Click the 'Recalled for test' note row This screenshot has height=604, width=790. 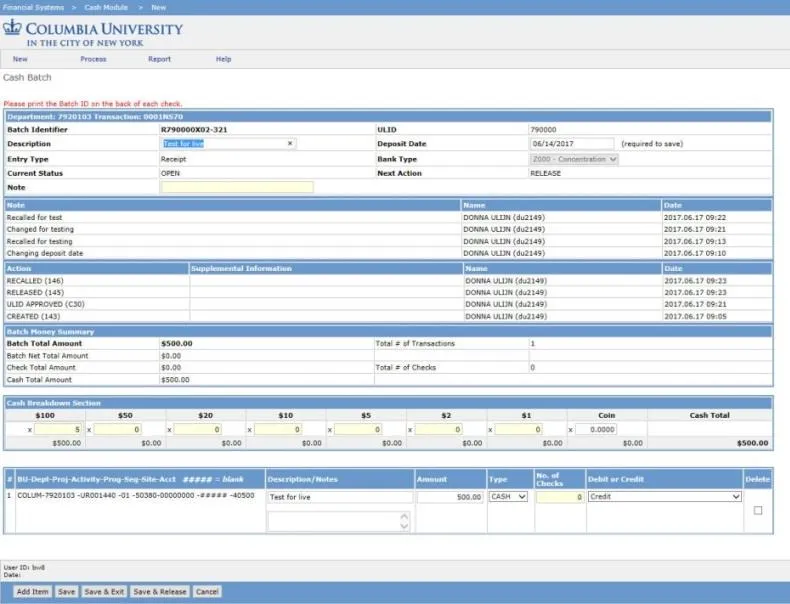[388, 218]
